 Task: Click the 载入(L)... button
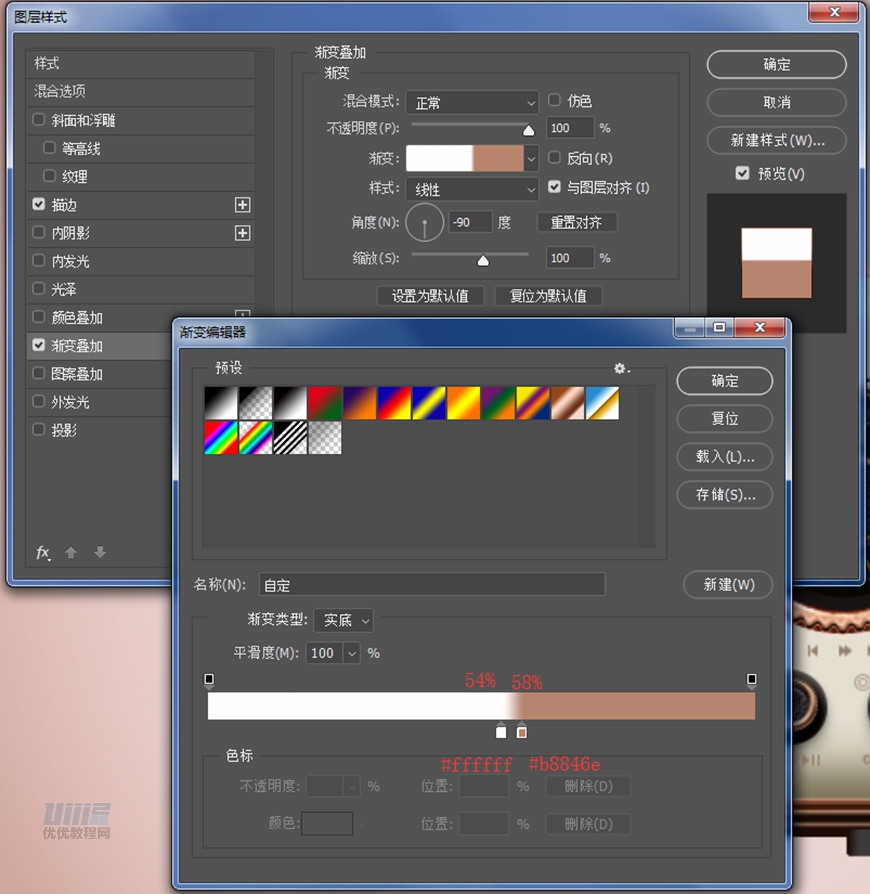coord(724,456)
